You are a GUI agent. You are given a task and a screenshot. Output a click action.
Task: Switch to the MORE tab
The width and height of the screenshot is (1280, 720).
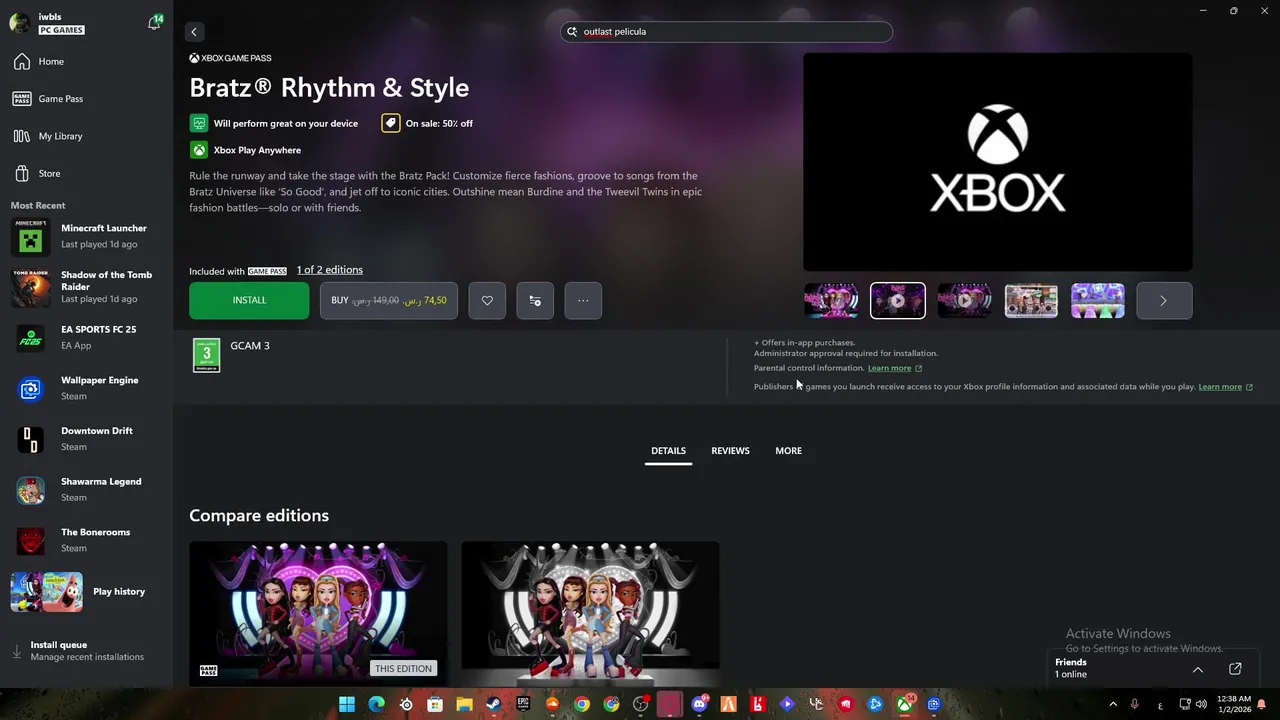[x=788, y=451]
